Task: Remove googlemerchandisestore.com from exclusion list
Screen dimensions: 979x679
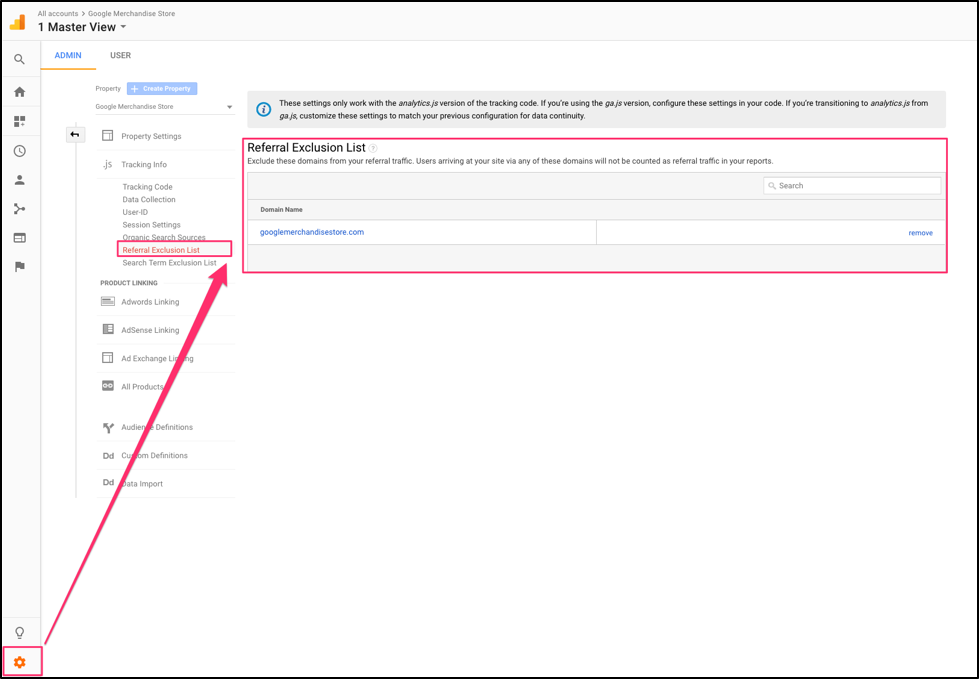Action: [920, 233]
